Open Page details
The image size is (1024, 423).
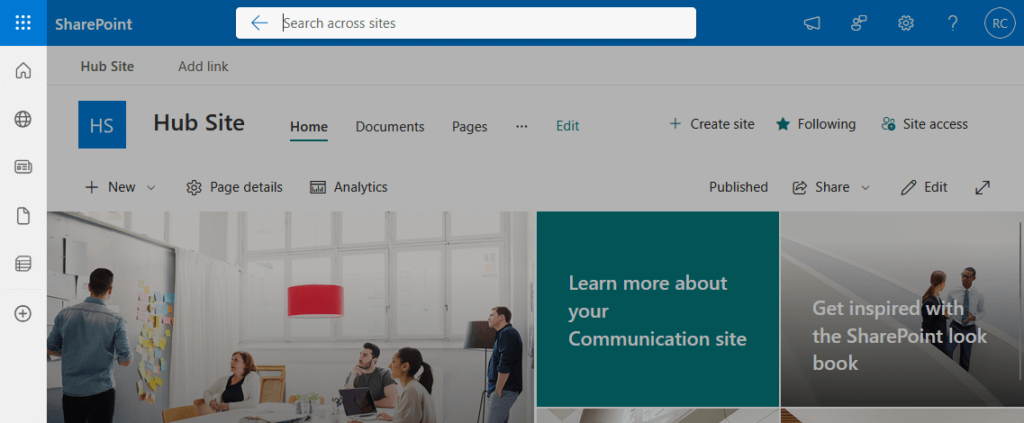234,187
